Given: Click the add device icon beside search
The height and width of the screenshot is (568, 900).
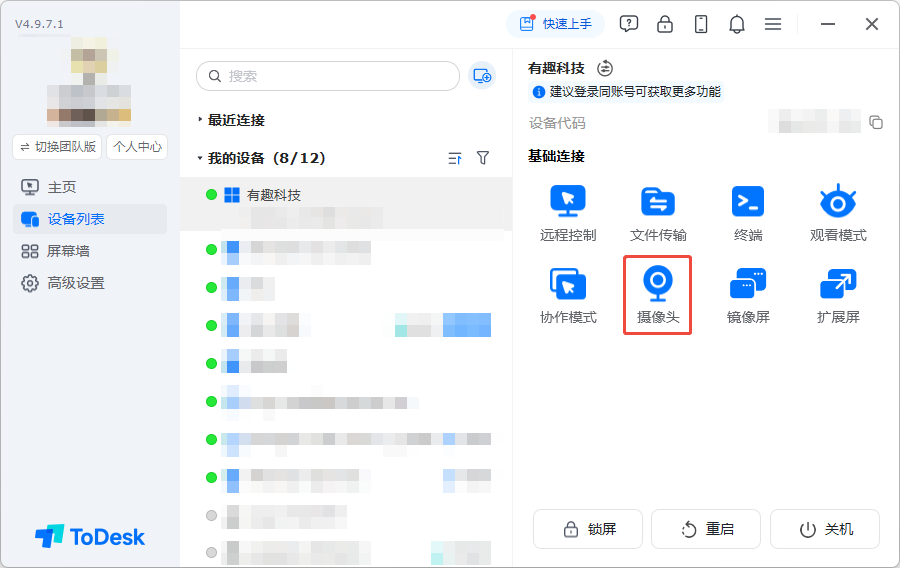Looking at the screenshot, I should click(482, 76).
